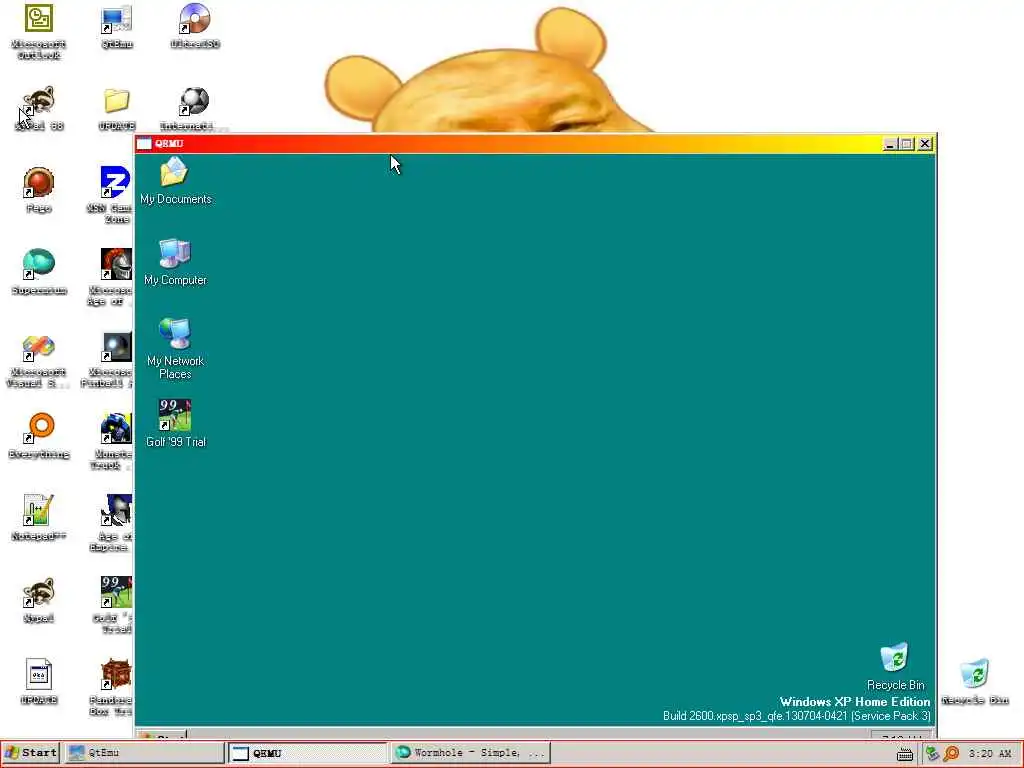The width and height of the screenshot is (1024, 768).
Task: Click the QEMU window title bar icon
Action: coord(144,144)
